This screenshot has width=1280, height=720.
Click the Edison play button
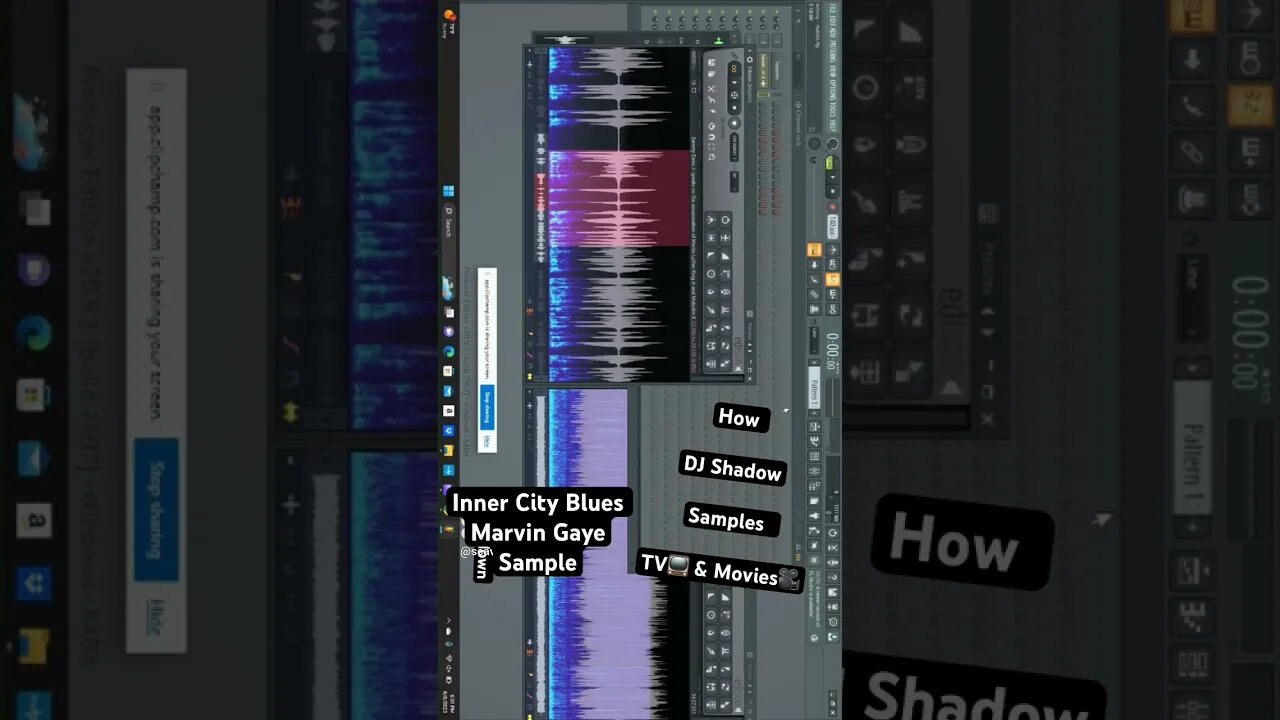(x=734, y=82)
